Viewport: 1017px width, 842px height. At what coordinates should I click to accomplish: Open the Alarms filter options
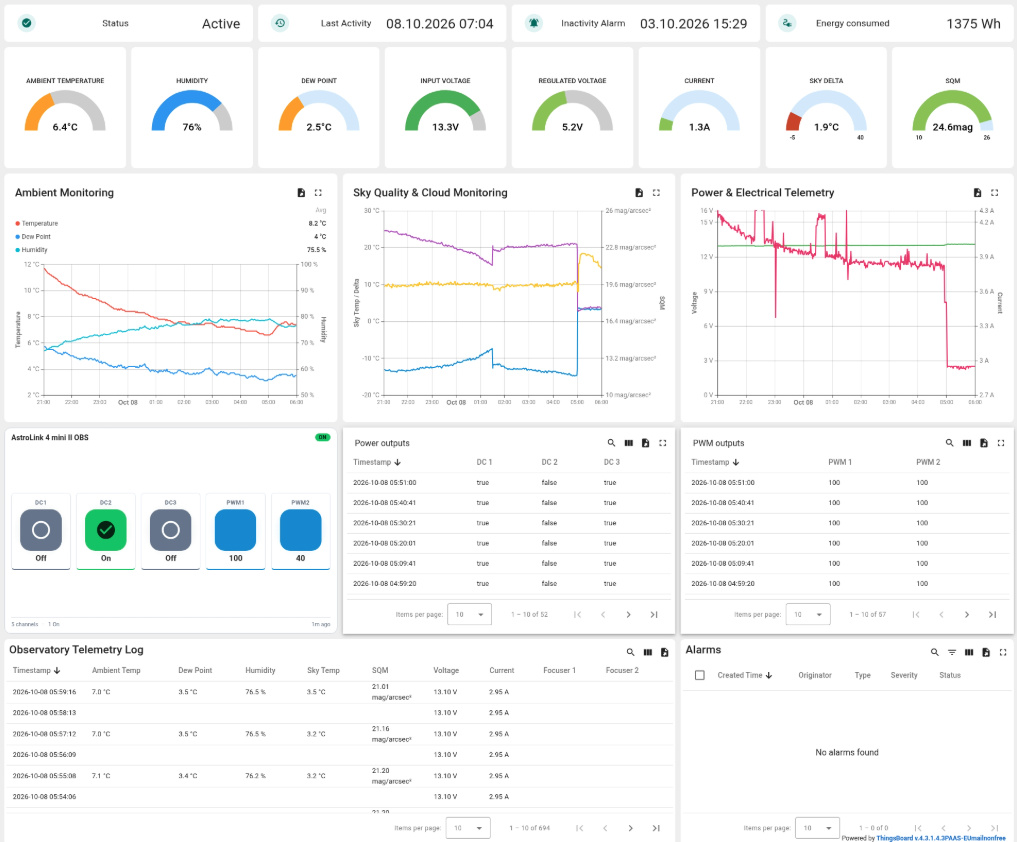(x=951, y=653)
